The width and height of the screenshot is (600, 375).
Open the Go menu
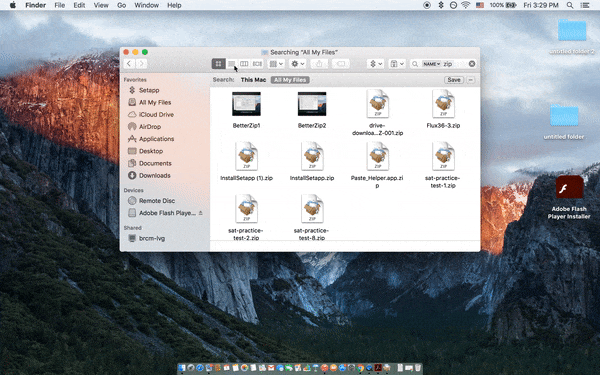point(121,5)
